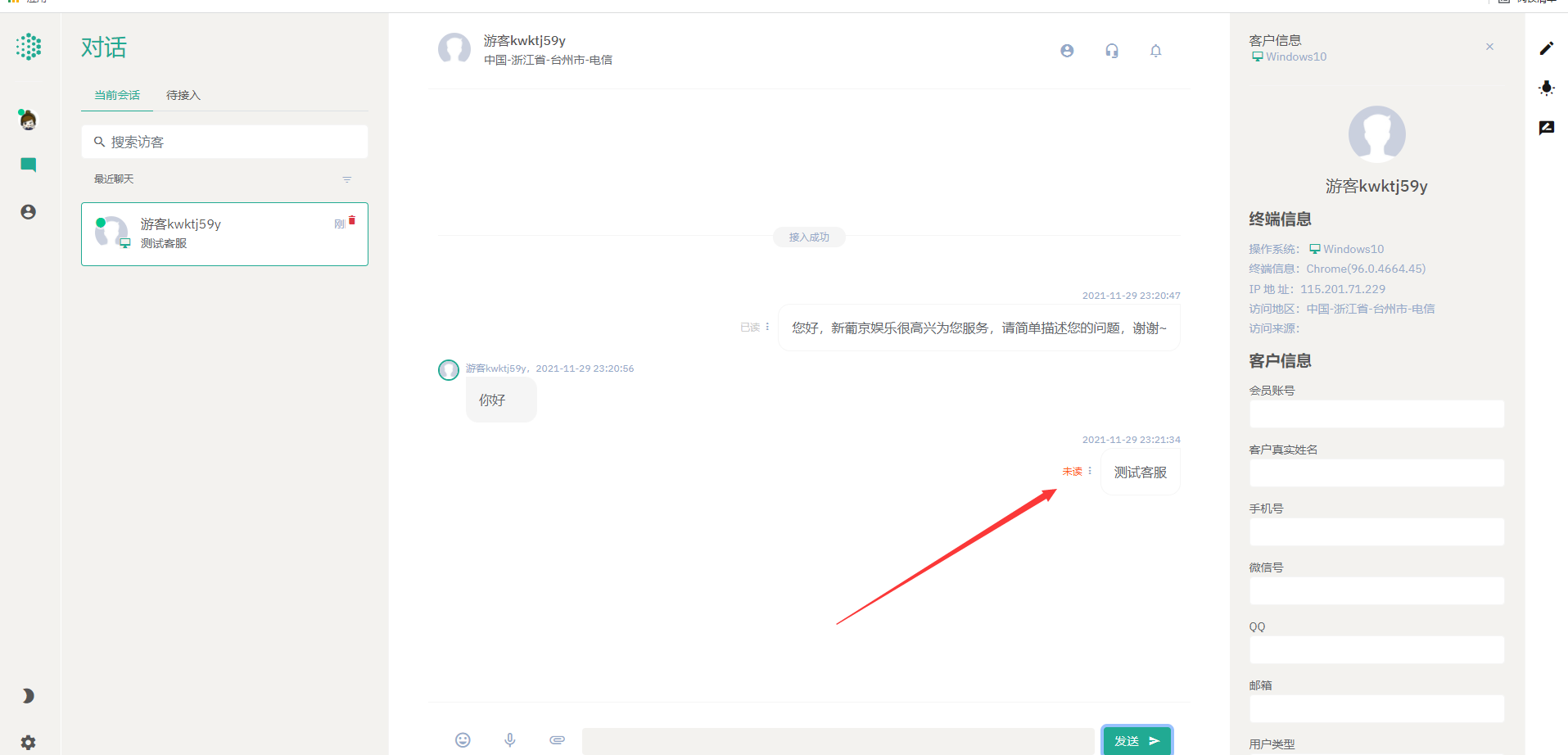Toggle dark mode with the moon icon
Screen dimensions: 1568x755
point(28,695)
